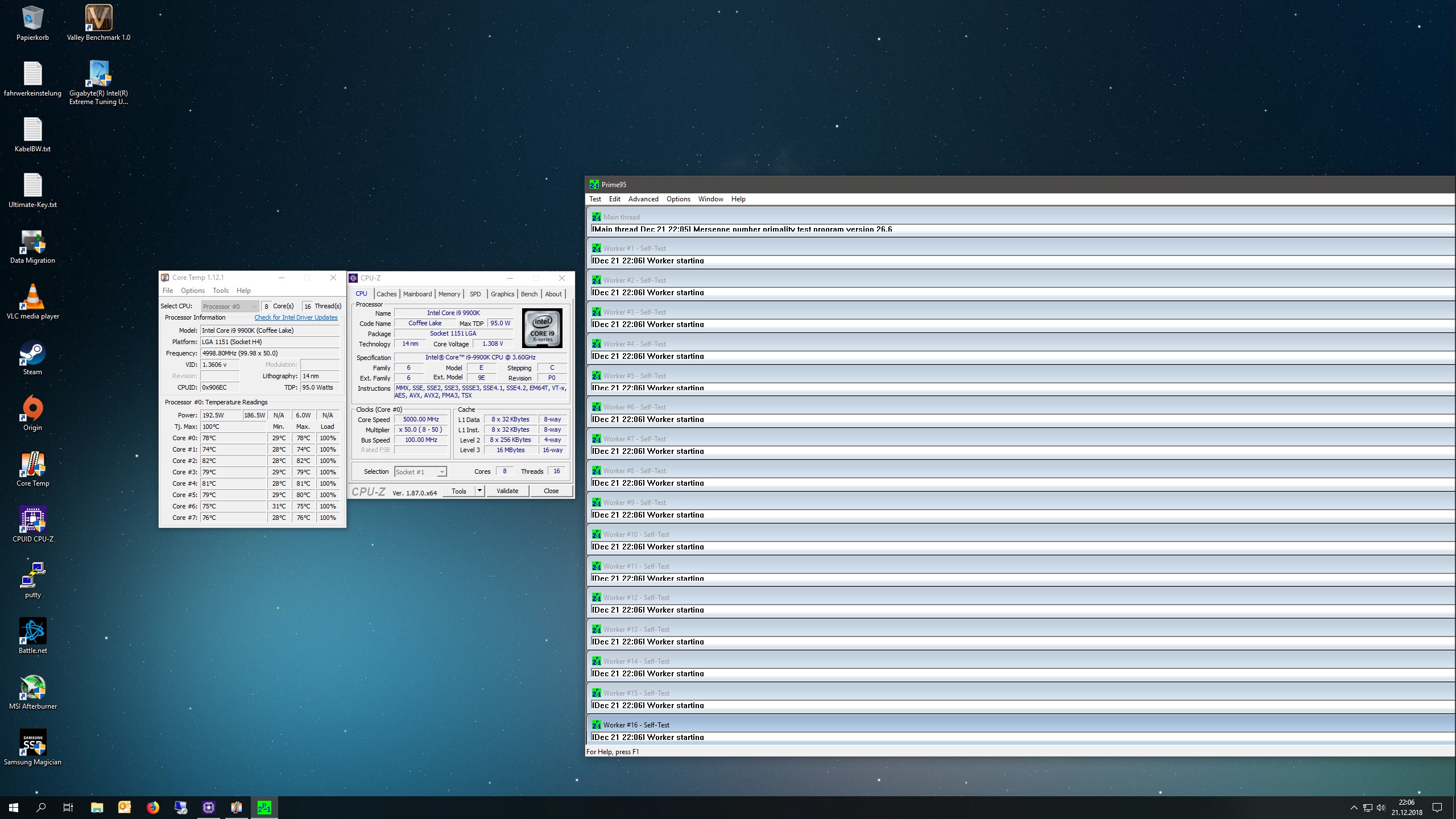Screen dimensions: 1456x819
Task: Click the volume icon in system tray
Action: coord(1381,808)
